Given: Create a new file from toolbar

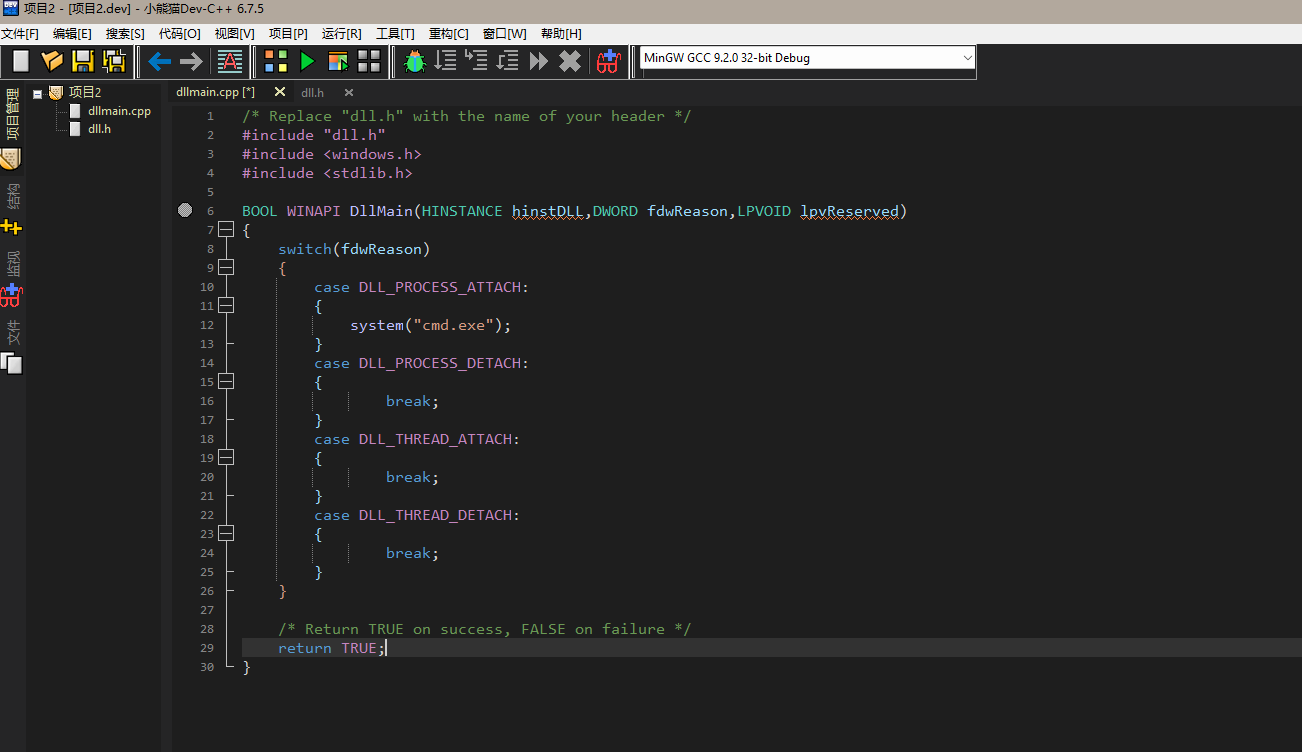Looking at the screenshot, I should [x=21, y=62].
